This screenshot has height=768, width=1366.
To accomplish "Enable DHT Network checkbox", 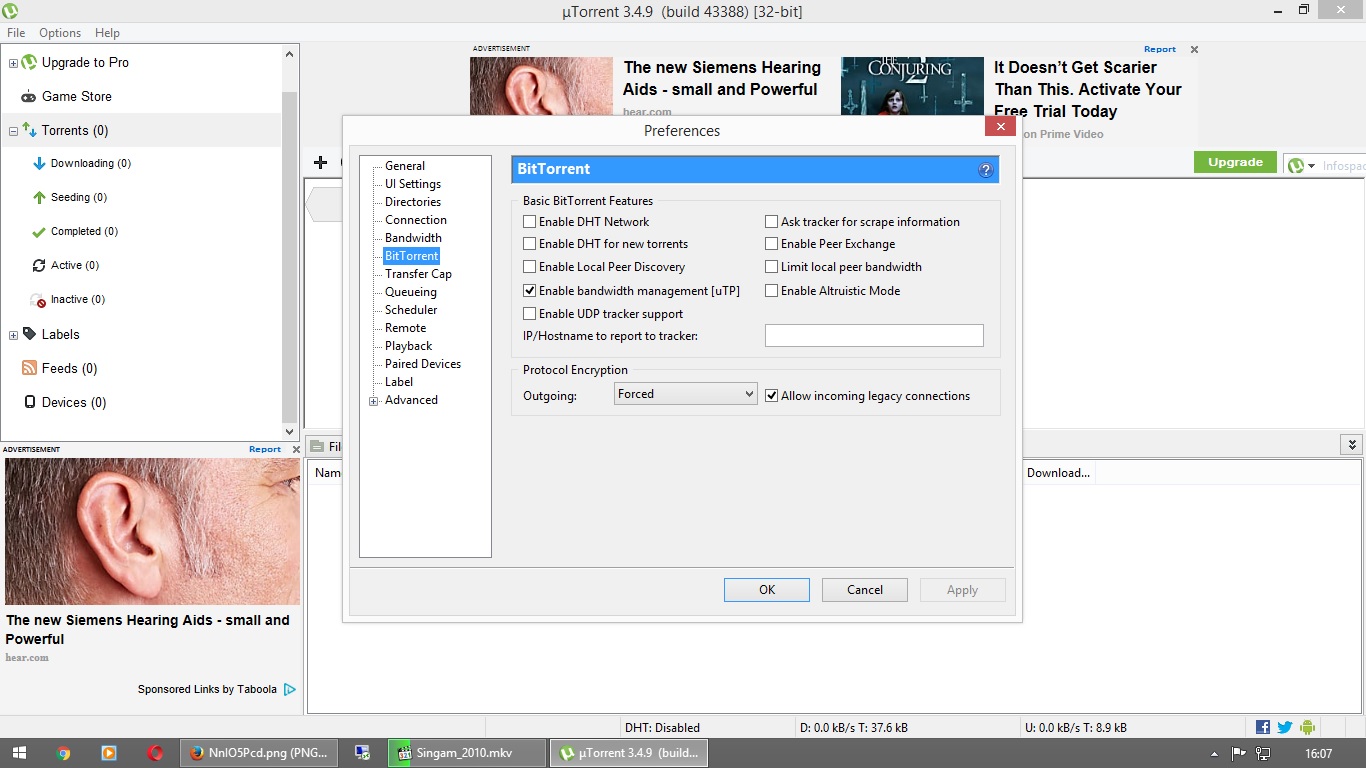I will pos(530,222).
